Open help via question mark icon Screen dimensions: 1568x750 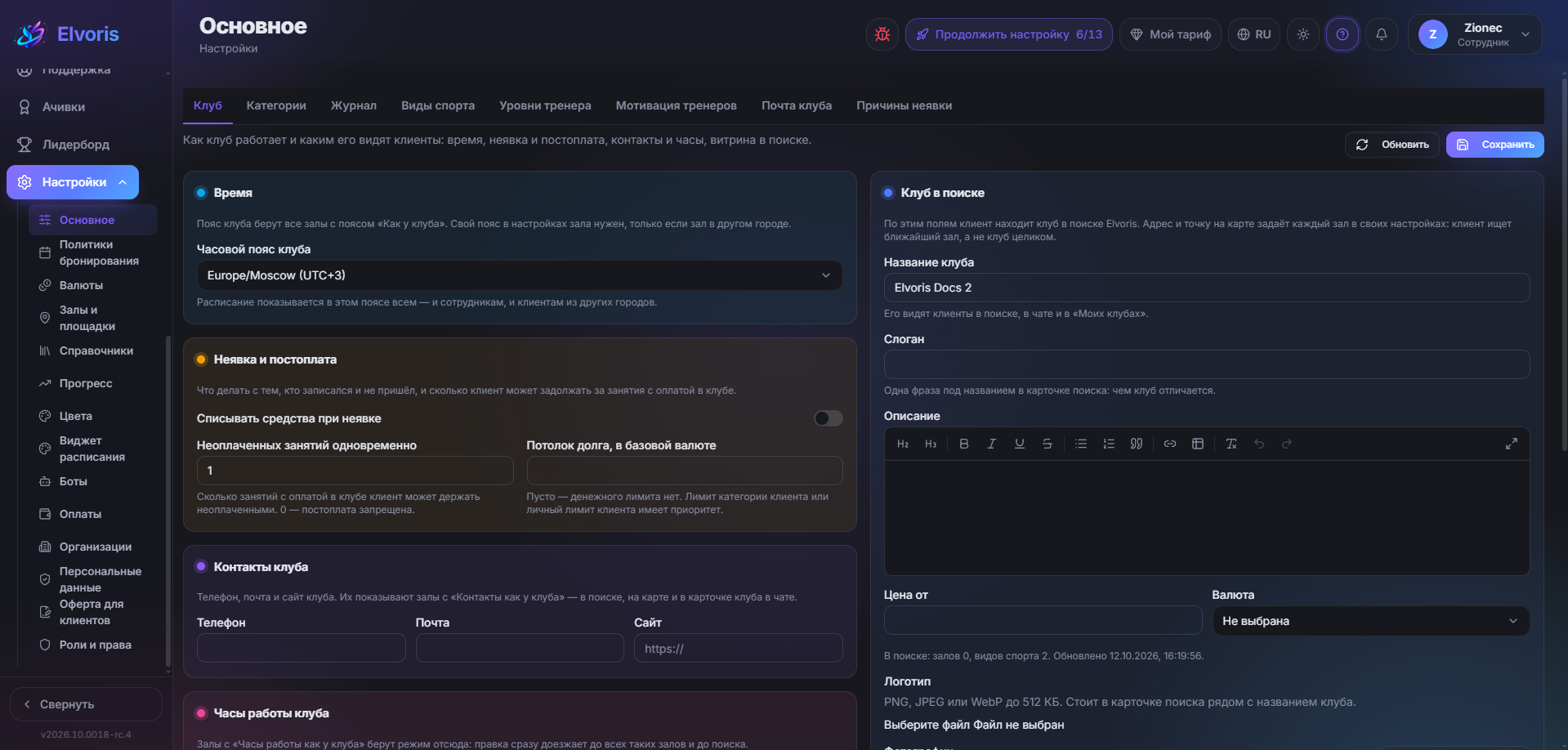(1342, 34)
